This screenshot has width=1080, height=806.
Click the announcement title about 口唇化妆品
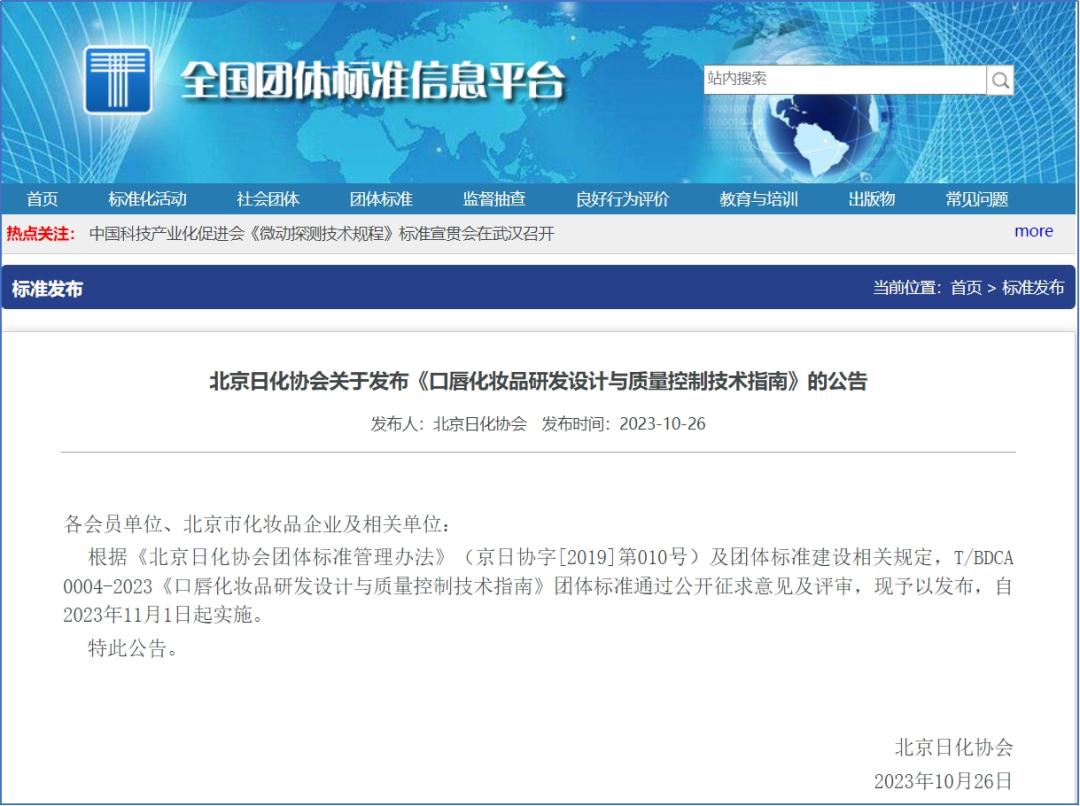pos(538,381)
